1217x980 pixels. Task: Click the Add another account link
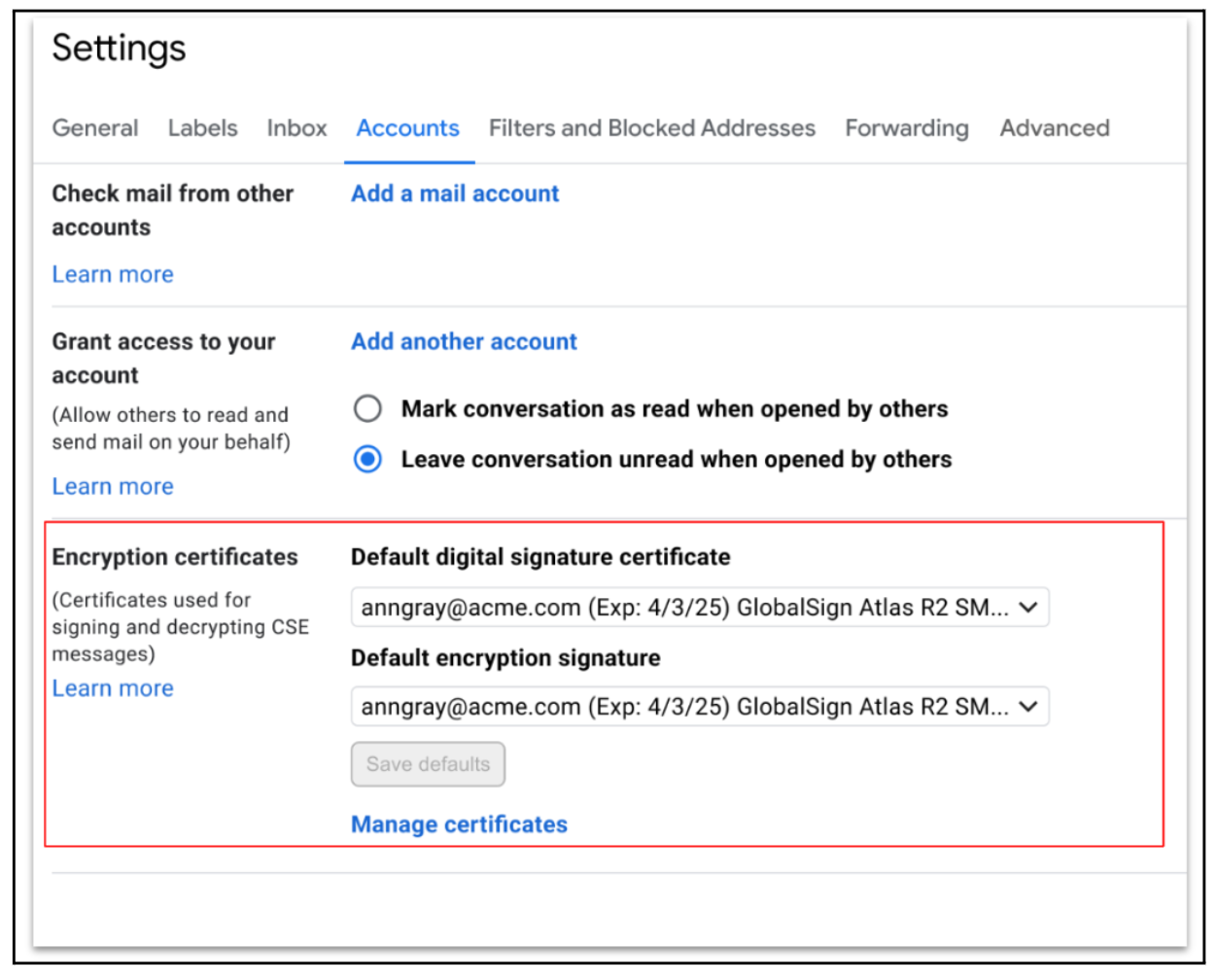tap(464, 341)
